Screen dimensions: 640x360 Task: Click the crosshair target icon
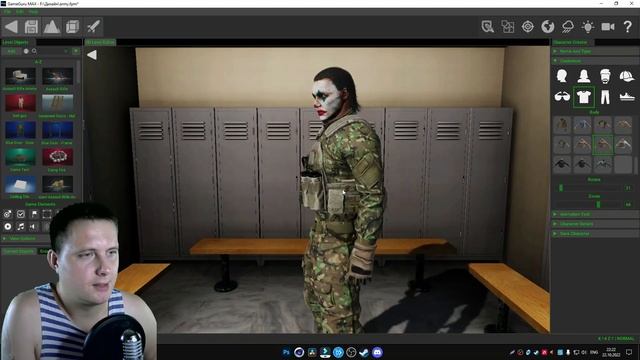pos(528,27)
